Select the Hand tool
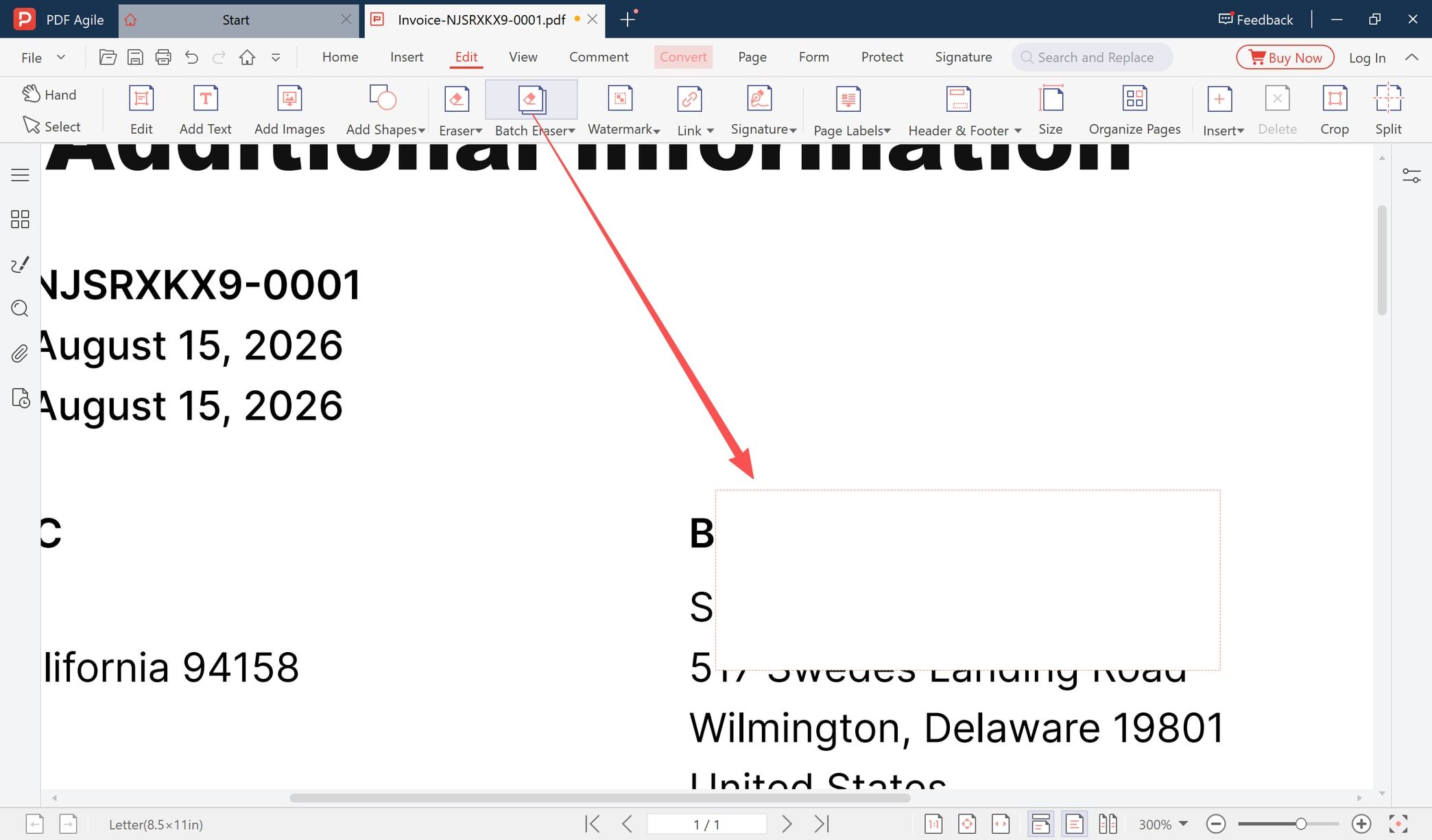 (49, 95)
